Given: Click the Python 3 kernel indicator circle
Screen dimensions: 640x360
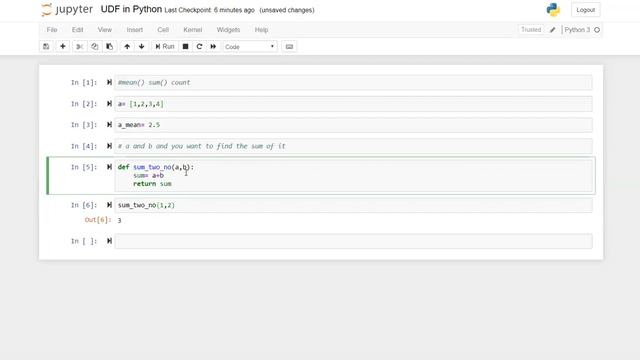Looking at the screenshot, I should pos(597,30).
